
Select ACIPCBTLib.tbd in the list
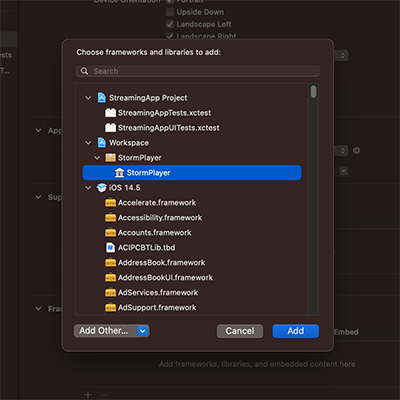(x=147, y=248)
